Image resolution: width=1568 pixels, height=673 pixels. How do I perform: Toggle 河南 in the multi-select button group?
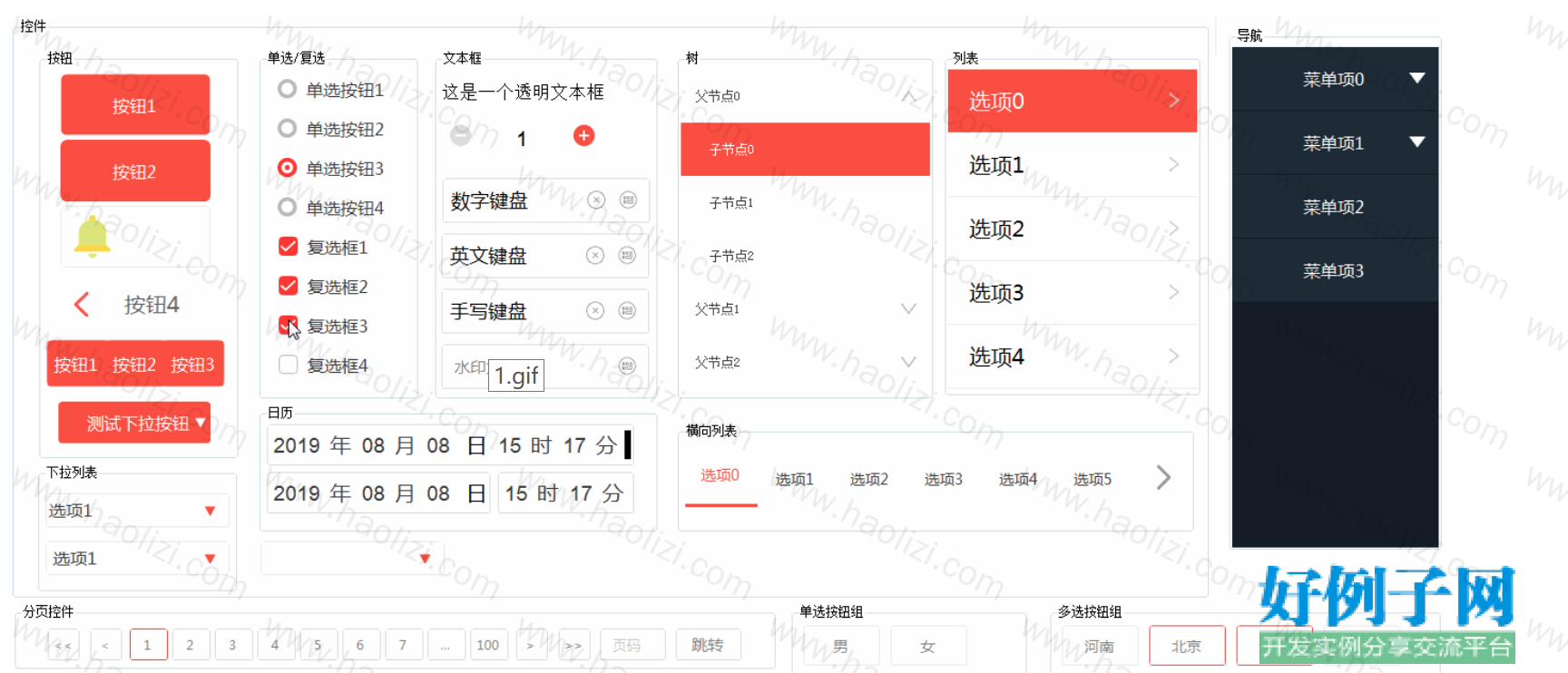(1099, 646)
